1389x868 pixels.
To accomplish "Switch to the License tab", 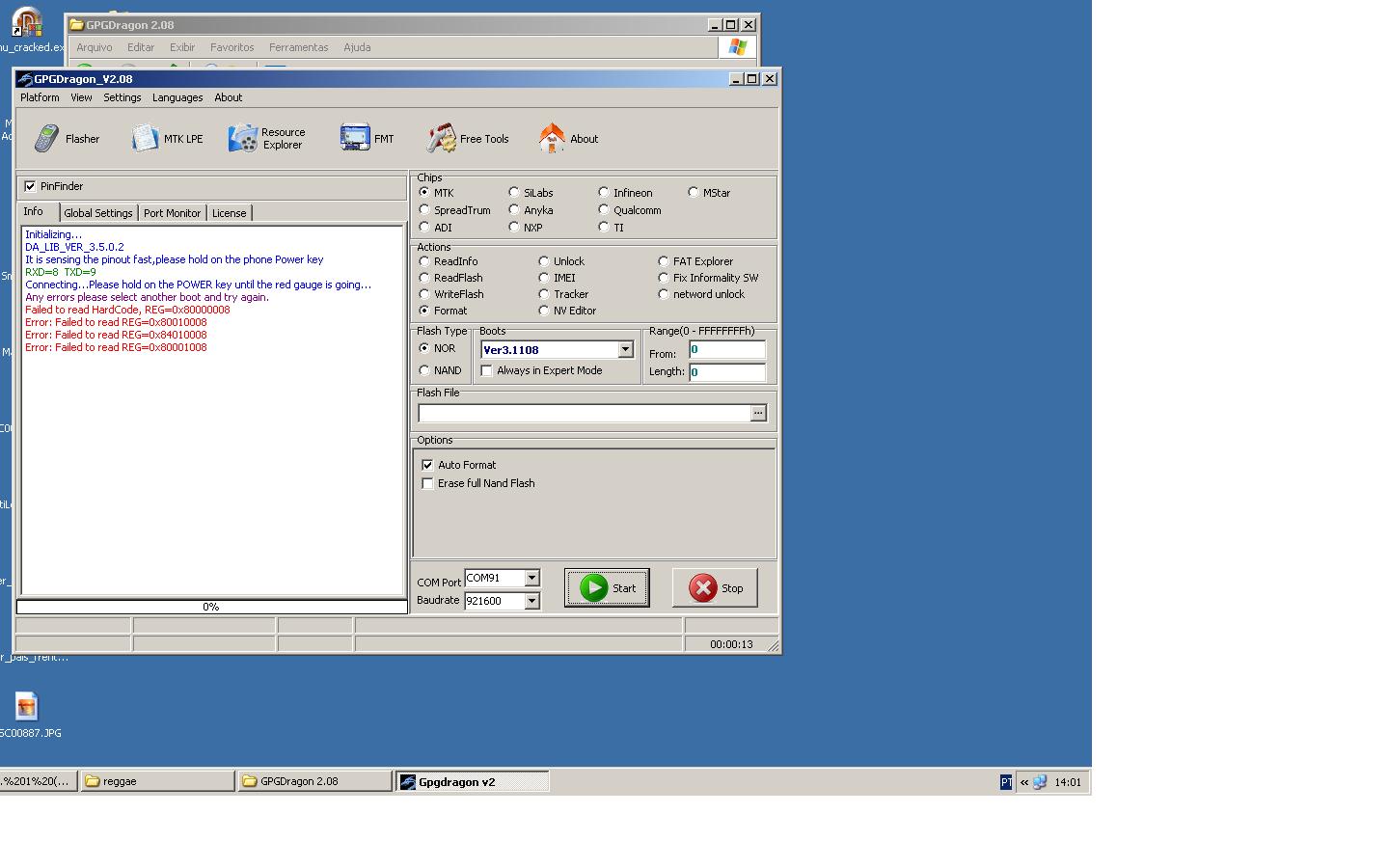I will (230, 213).
